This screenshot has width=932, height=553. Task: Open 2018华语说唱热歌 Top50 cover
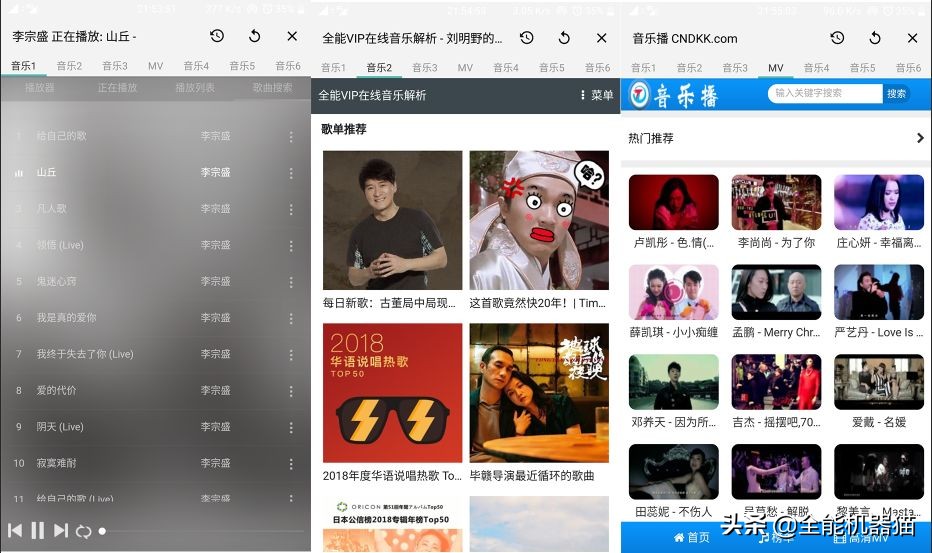pyautogui.click(x=392, y=392)
